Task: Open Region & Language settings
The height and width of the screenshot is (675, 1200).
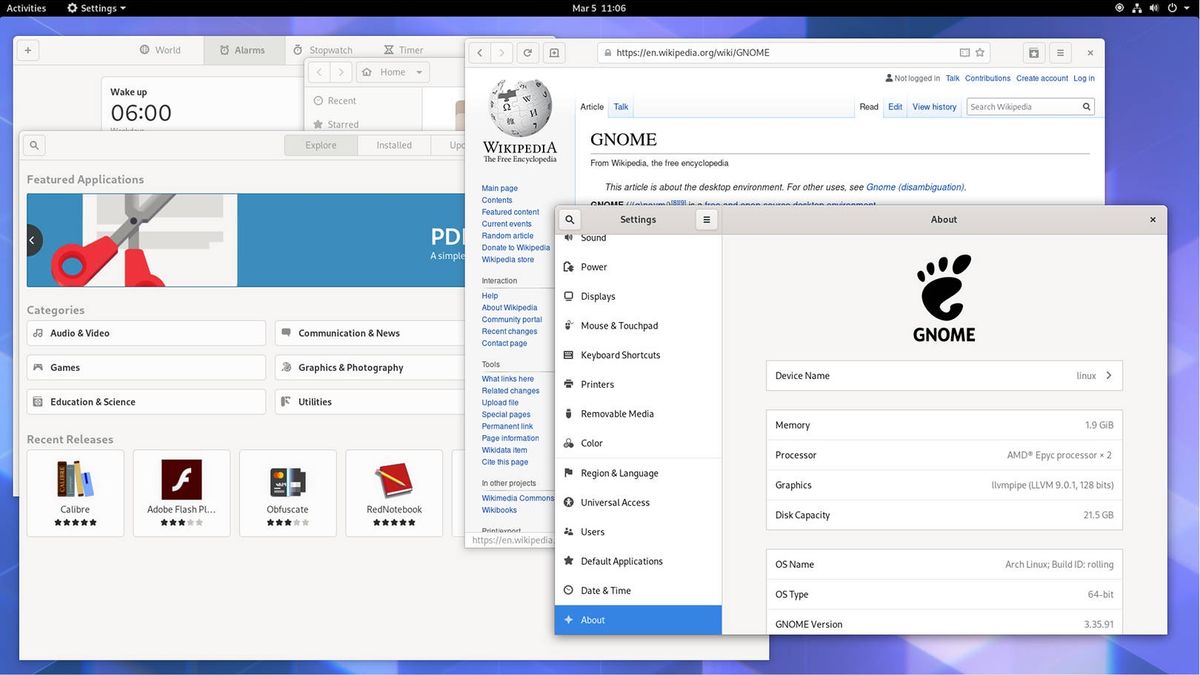Action: click(x=638, y=473)
